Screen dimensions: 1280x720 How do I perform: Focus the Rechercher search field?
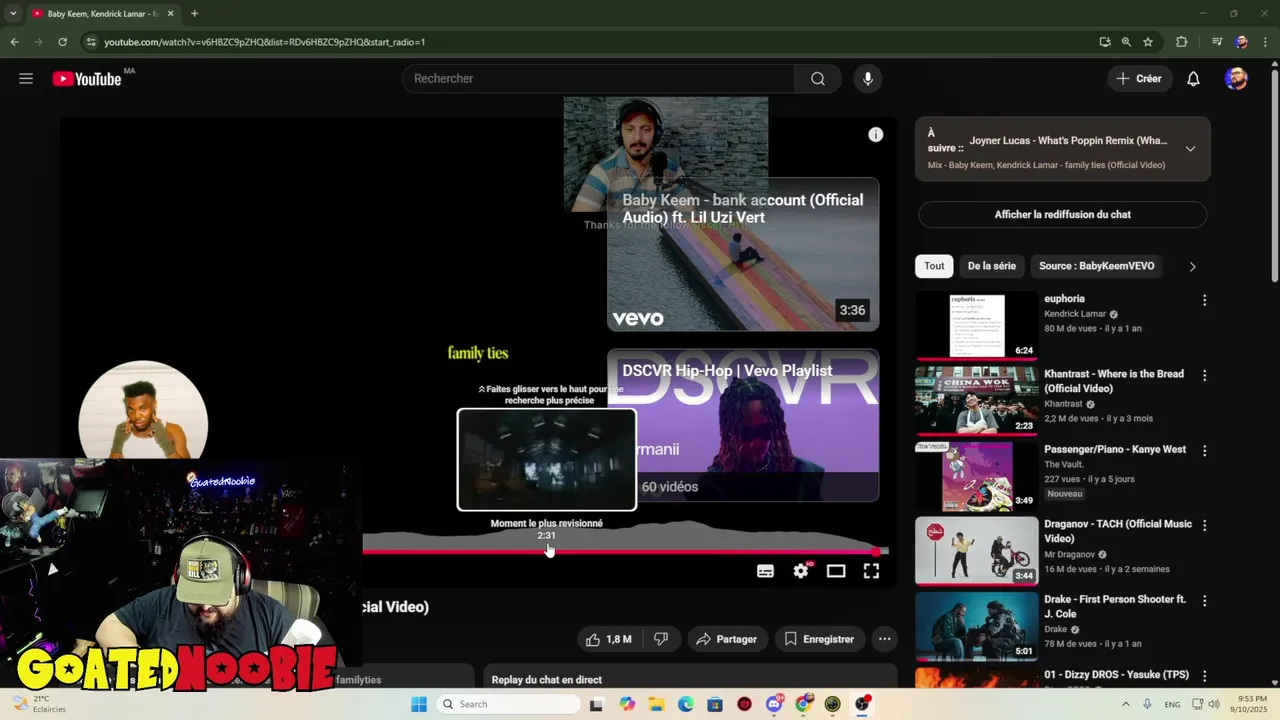pos(598,79)
